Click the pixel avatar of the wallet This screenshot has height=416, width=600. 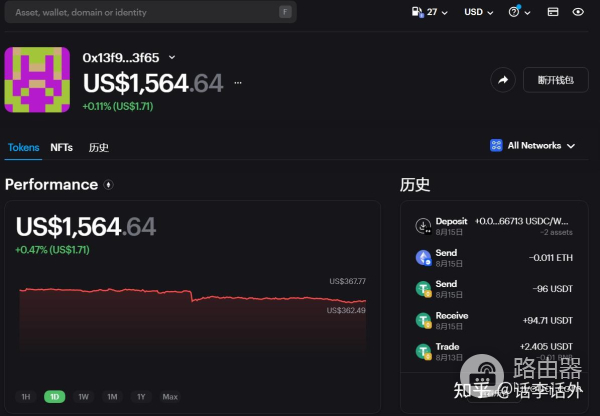coord(37,80)
